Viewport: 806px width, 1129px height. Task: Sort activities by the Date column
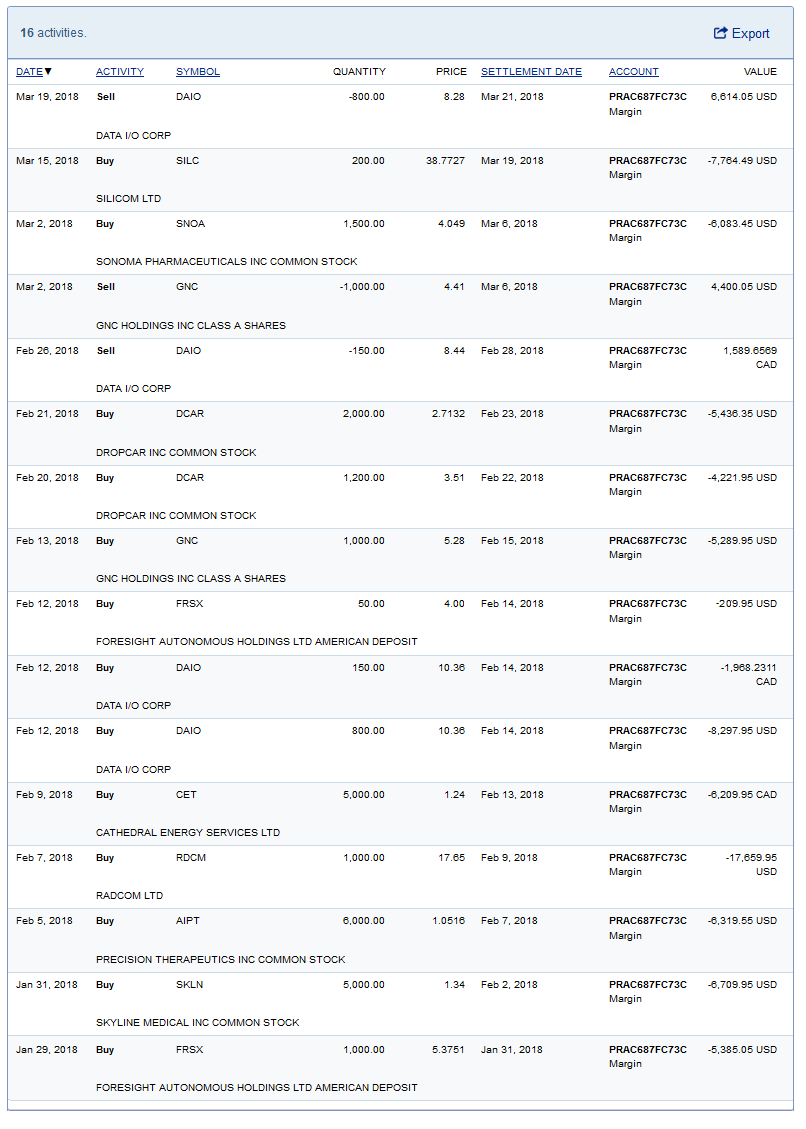29,72
